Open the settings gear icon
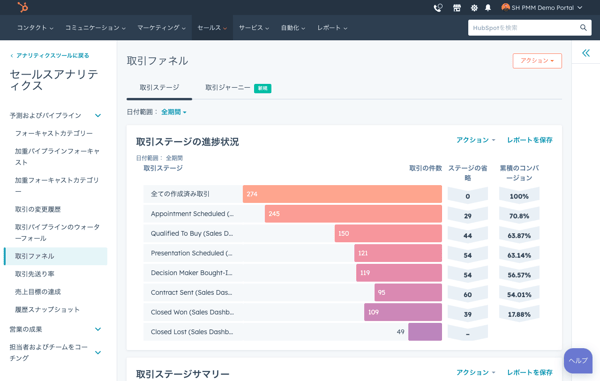Viewport: 600px width, 381px height. (474, 8)
